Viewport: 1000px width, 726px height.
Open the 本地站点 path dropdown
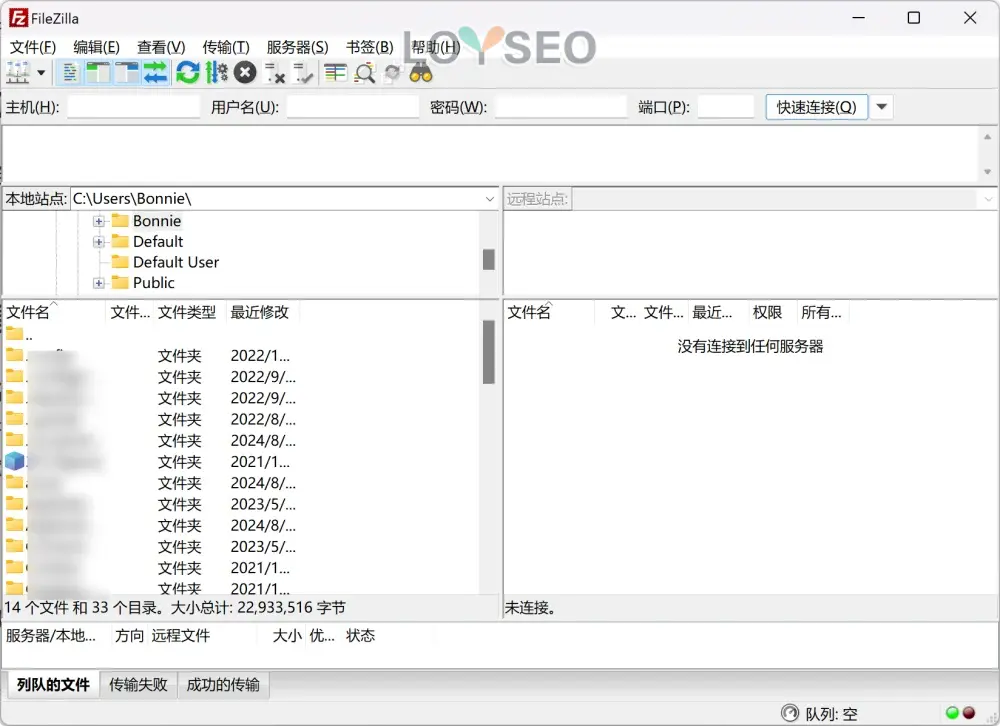click(x=489, y=199)
